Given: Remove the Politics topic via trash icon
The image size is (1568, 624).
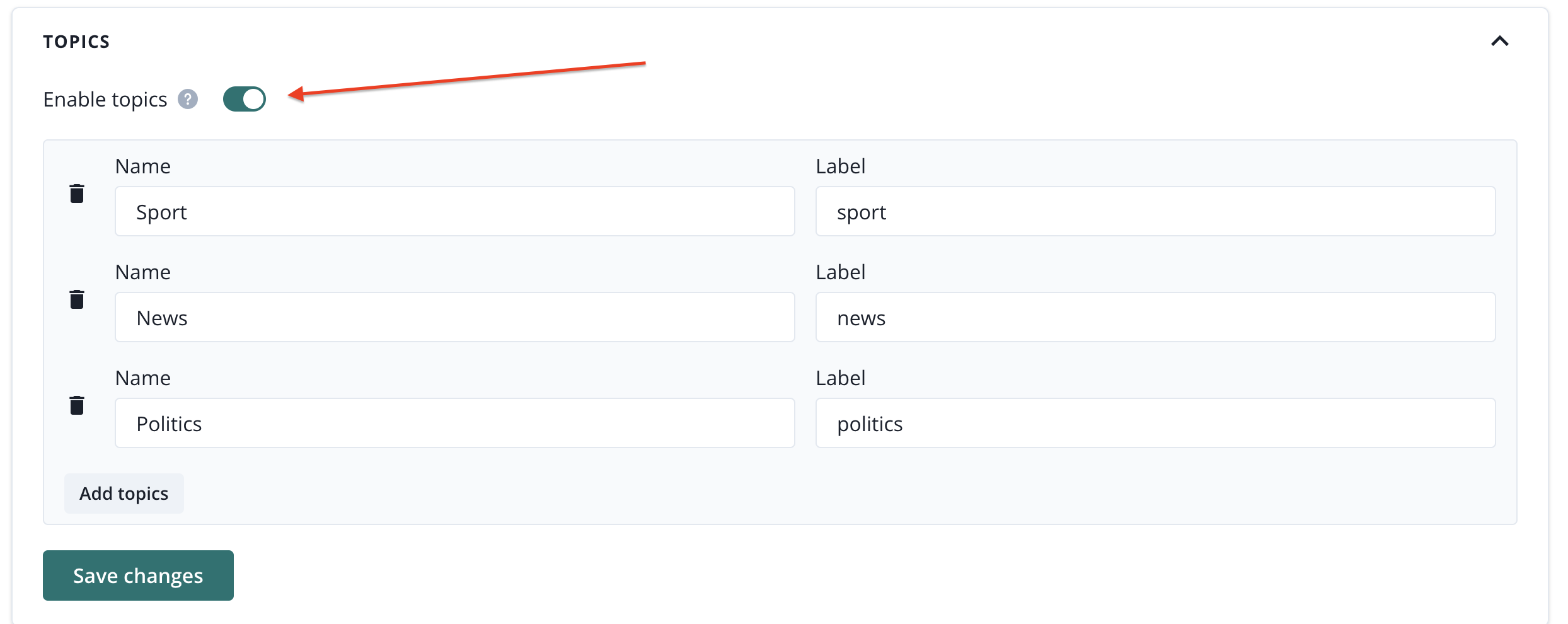Looking at the screenshot, I should (77, 405).
